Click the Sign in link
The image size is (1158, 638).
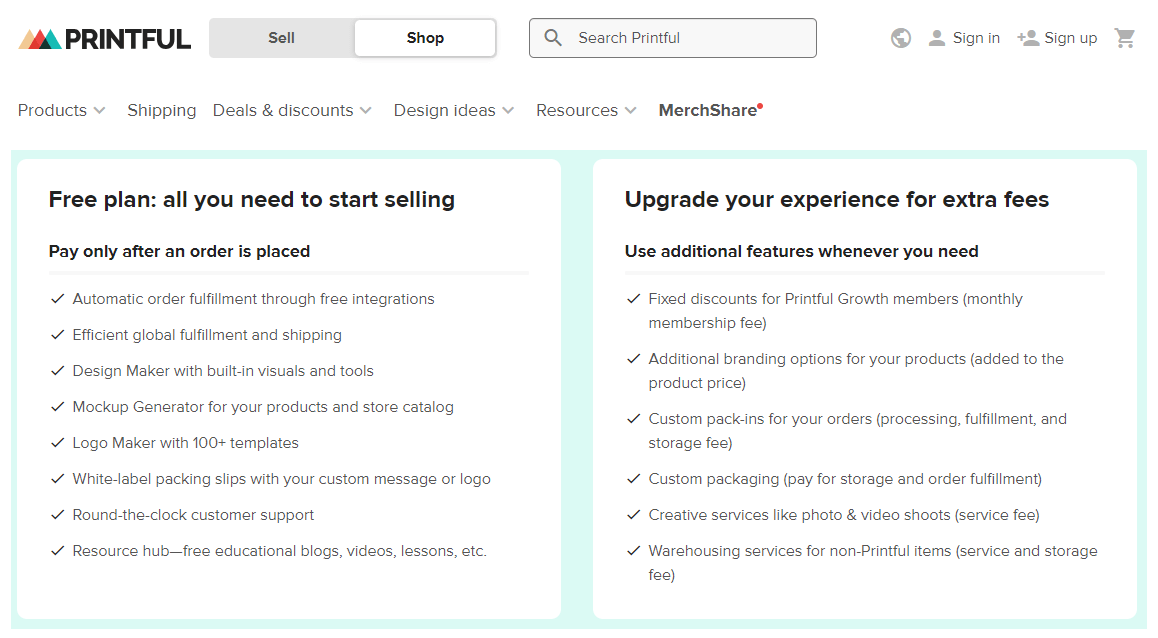[x=976, y=38]
